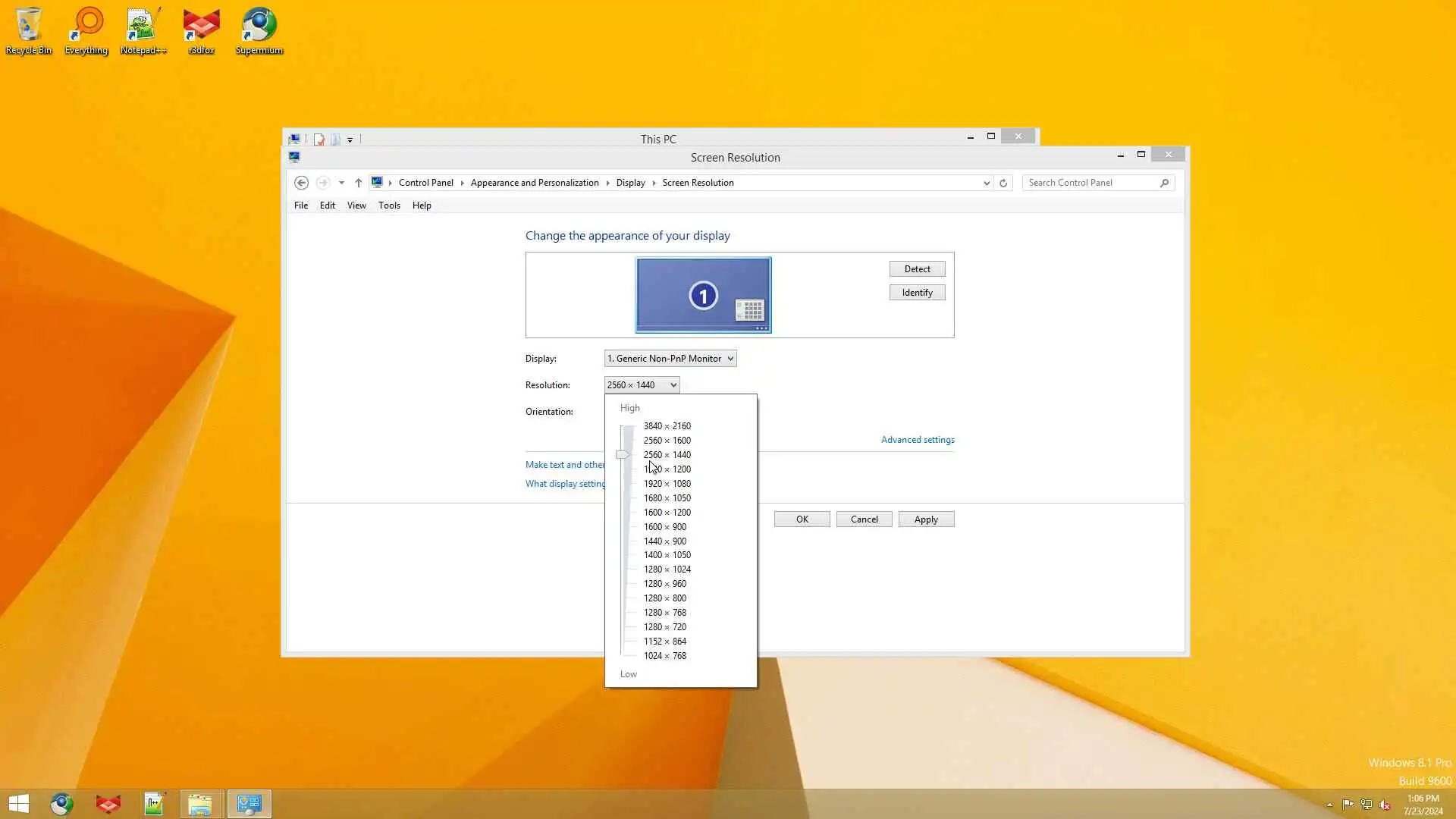Image resolution: width=1456 pixels, height=819 pixels.
Task: Open the View menu
Action: 356,206
